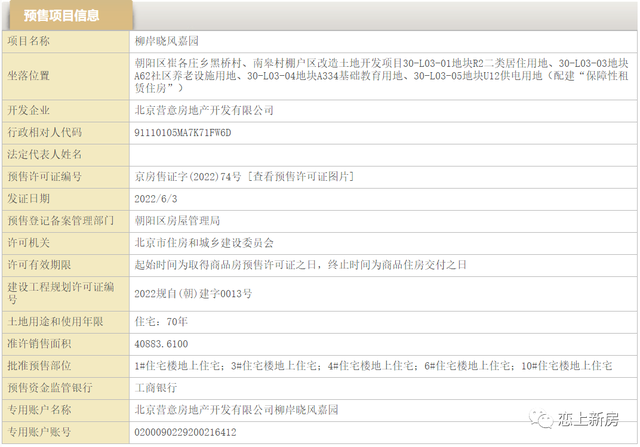Select 朝阳区房屋管理局 value
640x447 pixels.
(x=177, y=220)
